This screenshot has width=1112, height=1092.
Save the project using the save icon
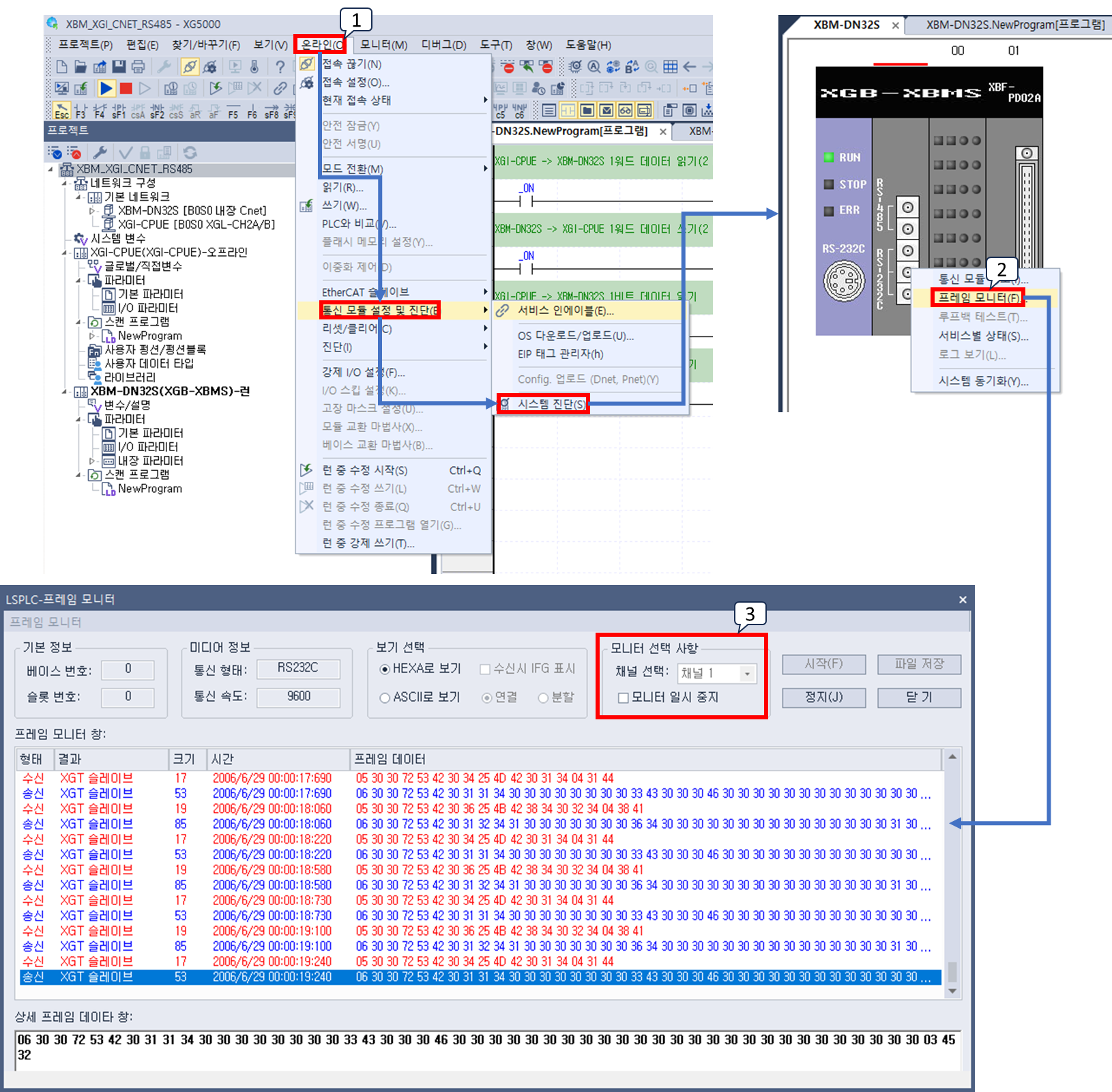(x=119, y=66)
